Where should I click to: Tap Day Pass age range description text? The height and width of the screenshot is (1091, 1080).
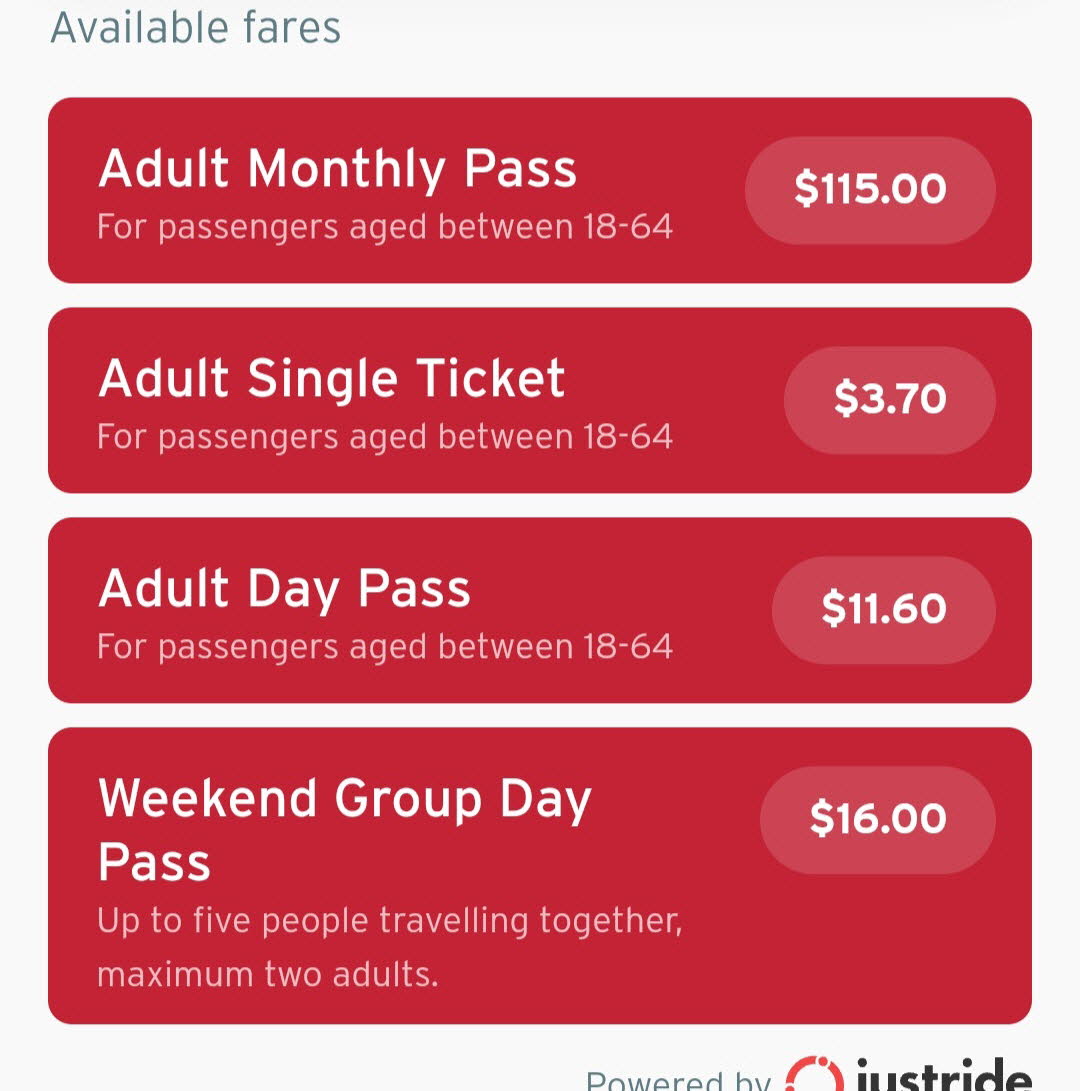(x=385, y=647)
